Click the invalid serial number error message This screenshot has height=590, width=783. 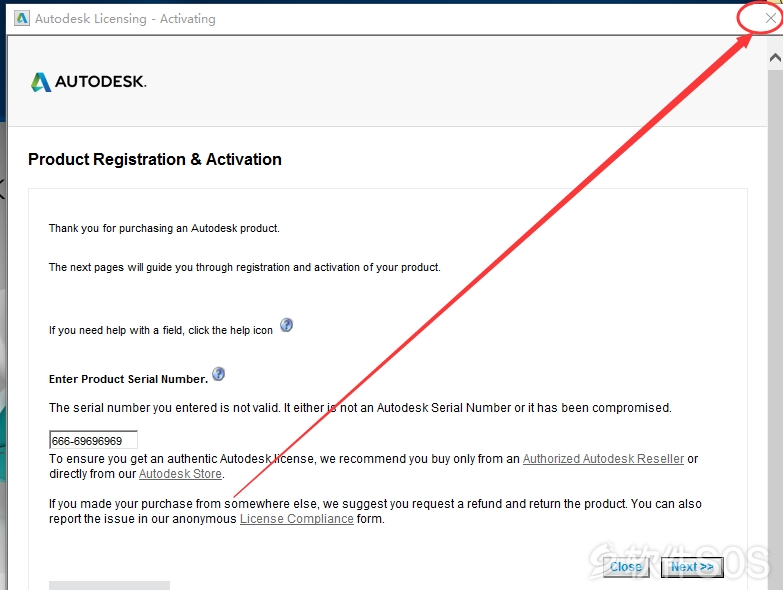coord(360,408)
